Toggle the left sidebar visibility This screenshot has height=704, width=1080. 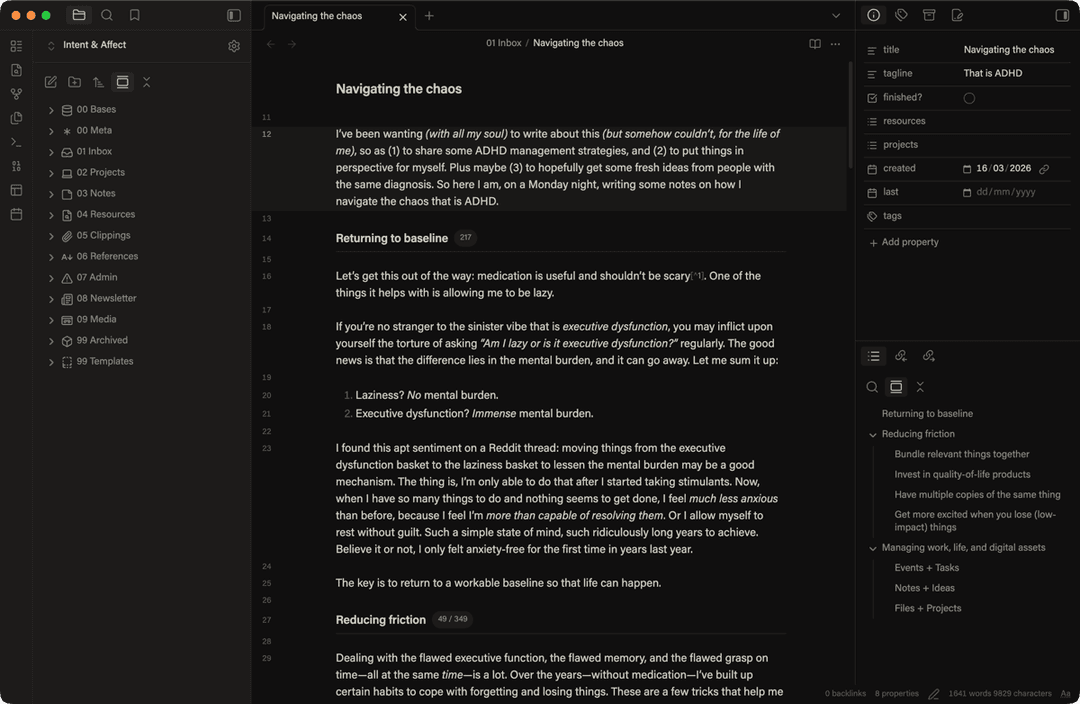tap(234, 16)
